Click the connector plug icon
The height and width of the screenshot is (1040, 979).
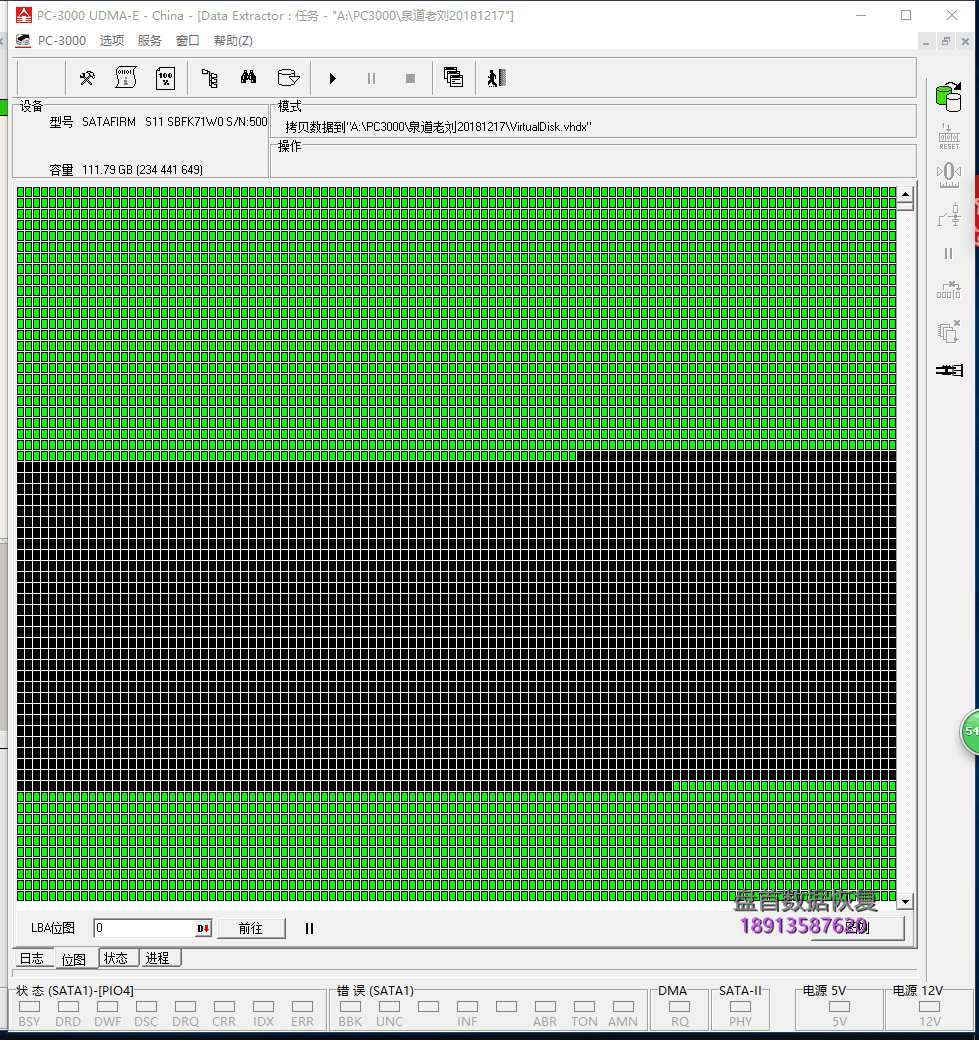coord(950,370)
